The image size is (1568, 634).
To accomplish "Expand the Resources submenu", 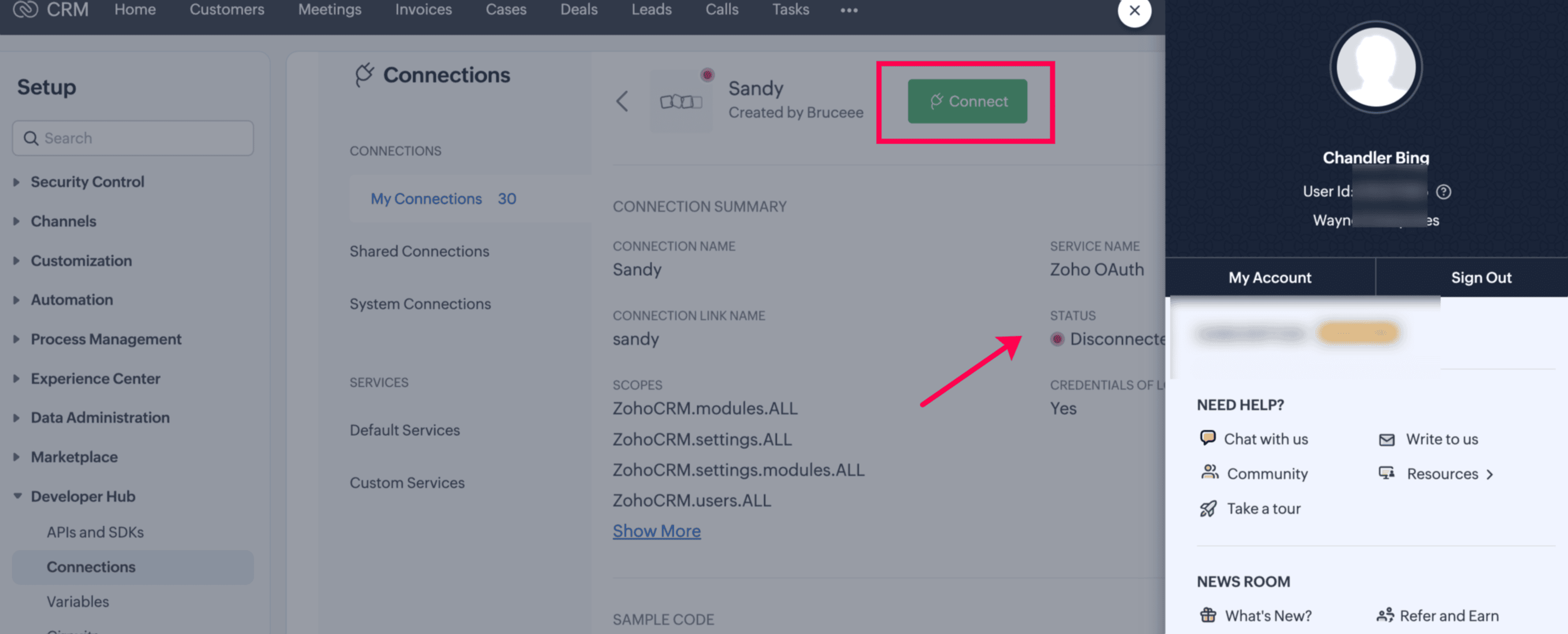I will click(1490, 474).
